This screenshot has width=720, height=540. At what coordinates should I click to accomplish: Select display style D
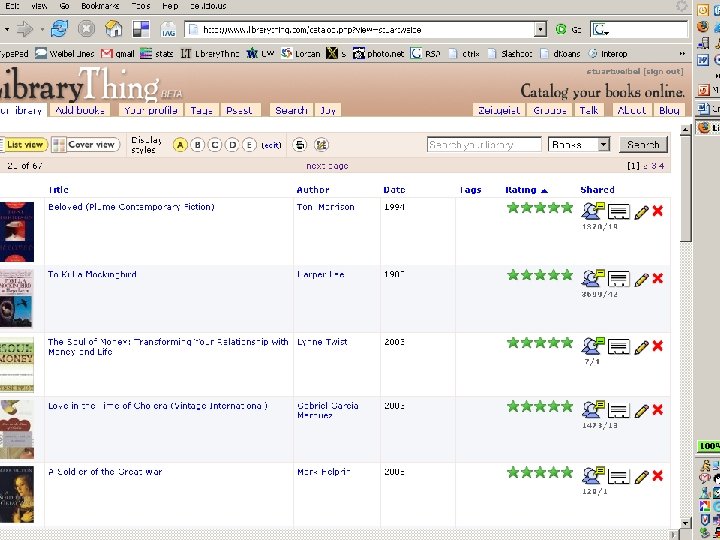(x=232, y=145)
